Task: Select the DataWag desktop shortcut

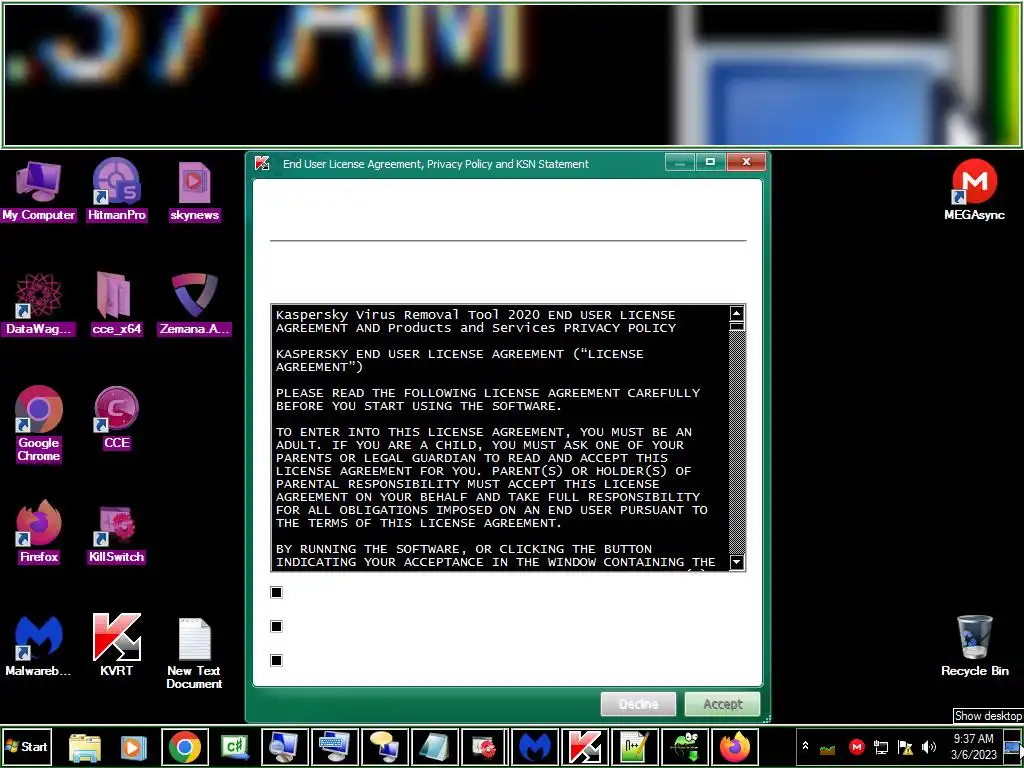Action: tap(38, 304)
